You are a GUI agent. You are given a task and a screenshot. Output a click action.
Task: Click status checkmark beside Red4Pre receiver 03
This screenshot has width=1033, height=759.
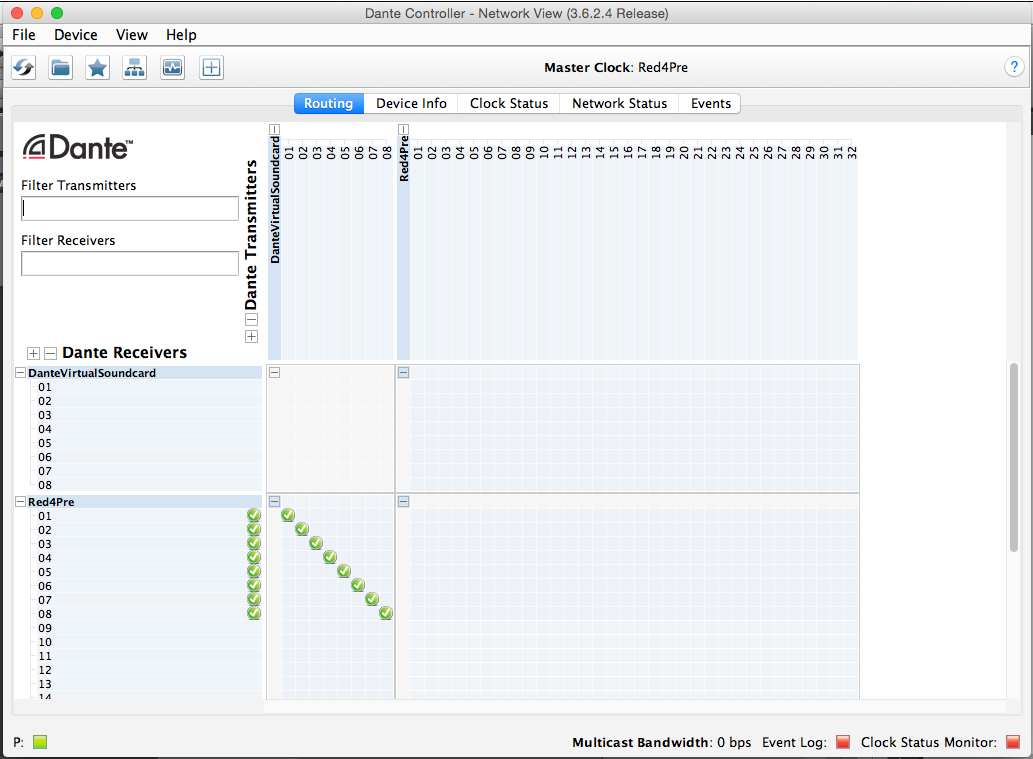point(254,544)
